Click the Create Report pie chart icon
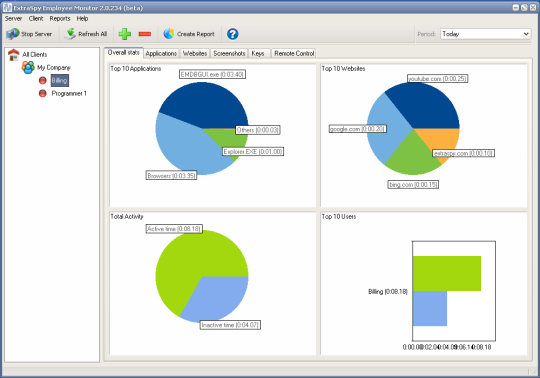This screenshot has width=540, height=378. pos(169,34)
